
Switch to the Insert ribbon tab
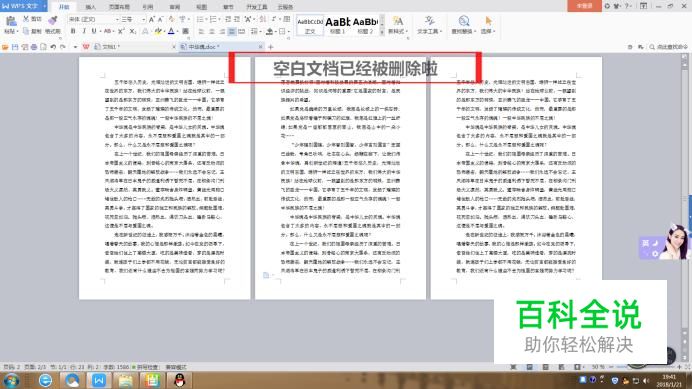90,7
